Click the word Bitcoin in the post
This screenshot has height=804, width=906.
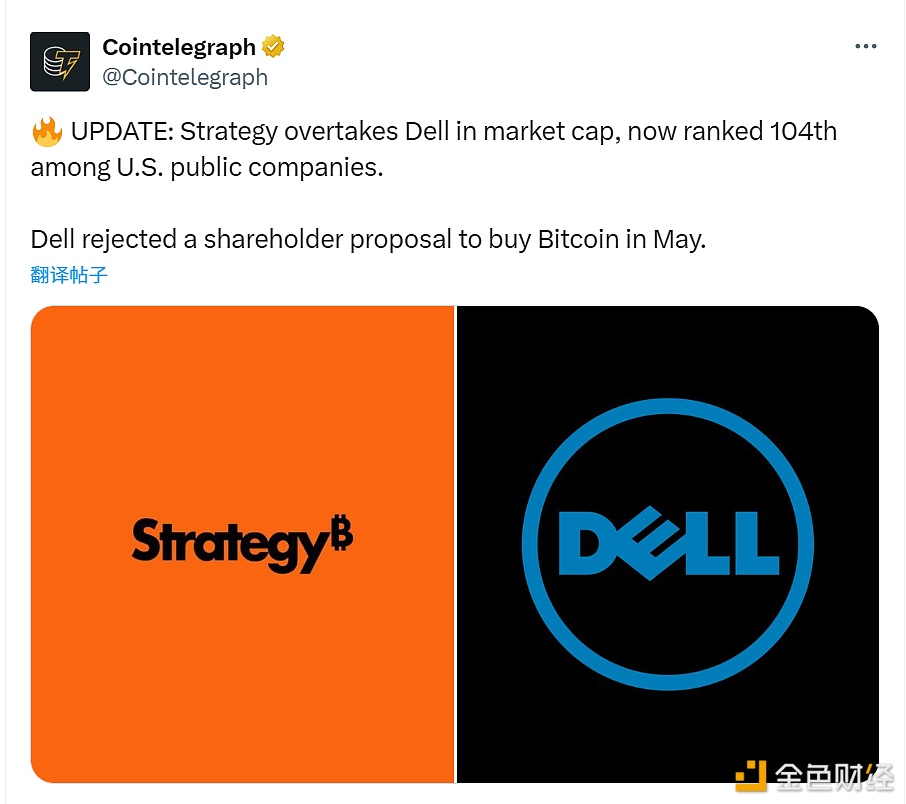pyautogui.click(x=578, y=240)
